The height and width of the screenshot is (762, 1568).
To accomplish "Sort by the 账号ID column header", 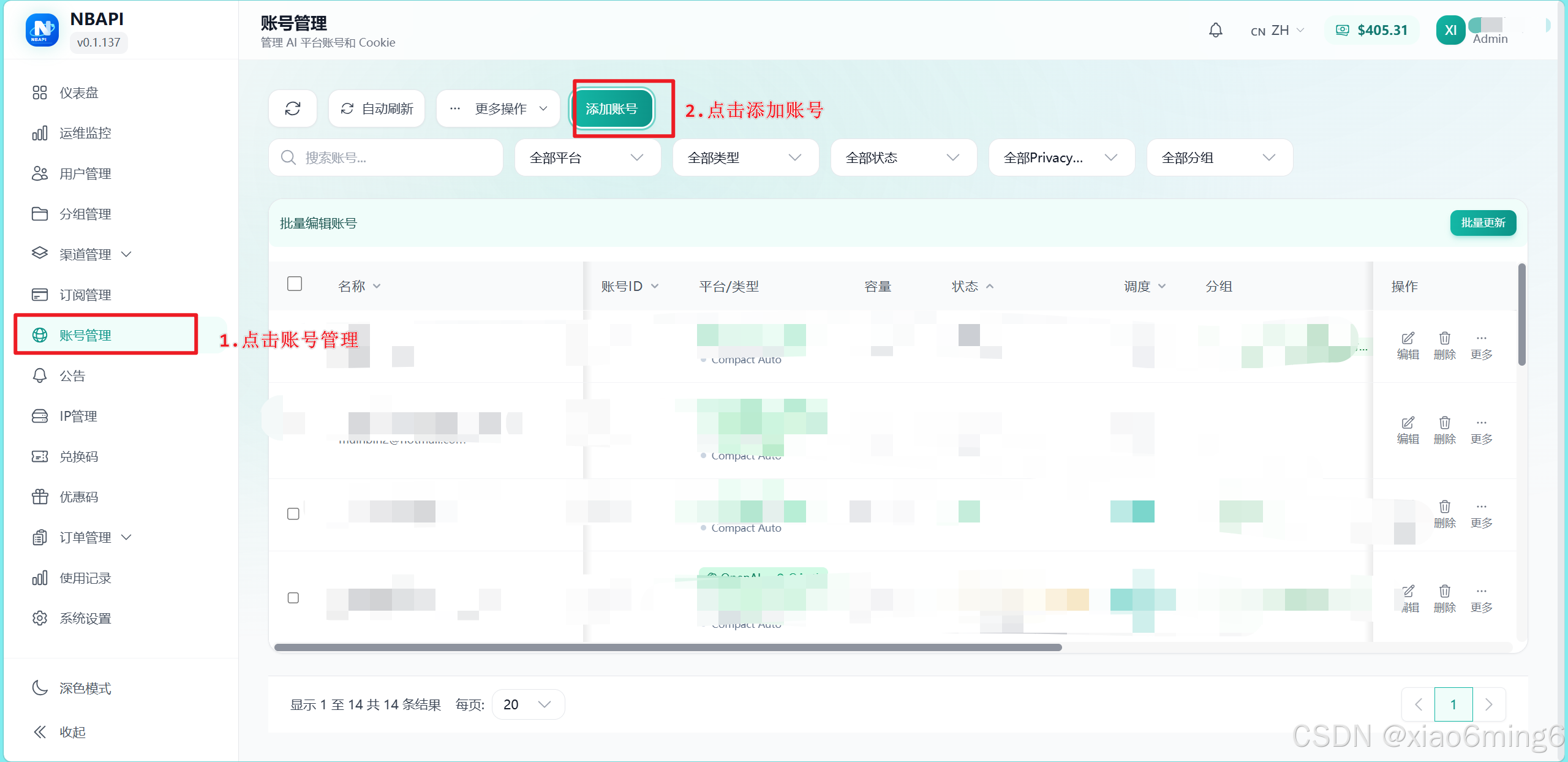I will [x=630, y=286].
